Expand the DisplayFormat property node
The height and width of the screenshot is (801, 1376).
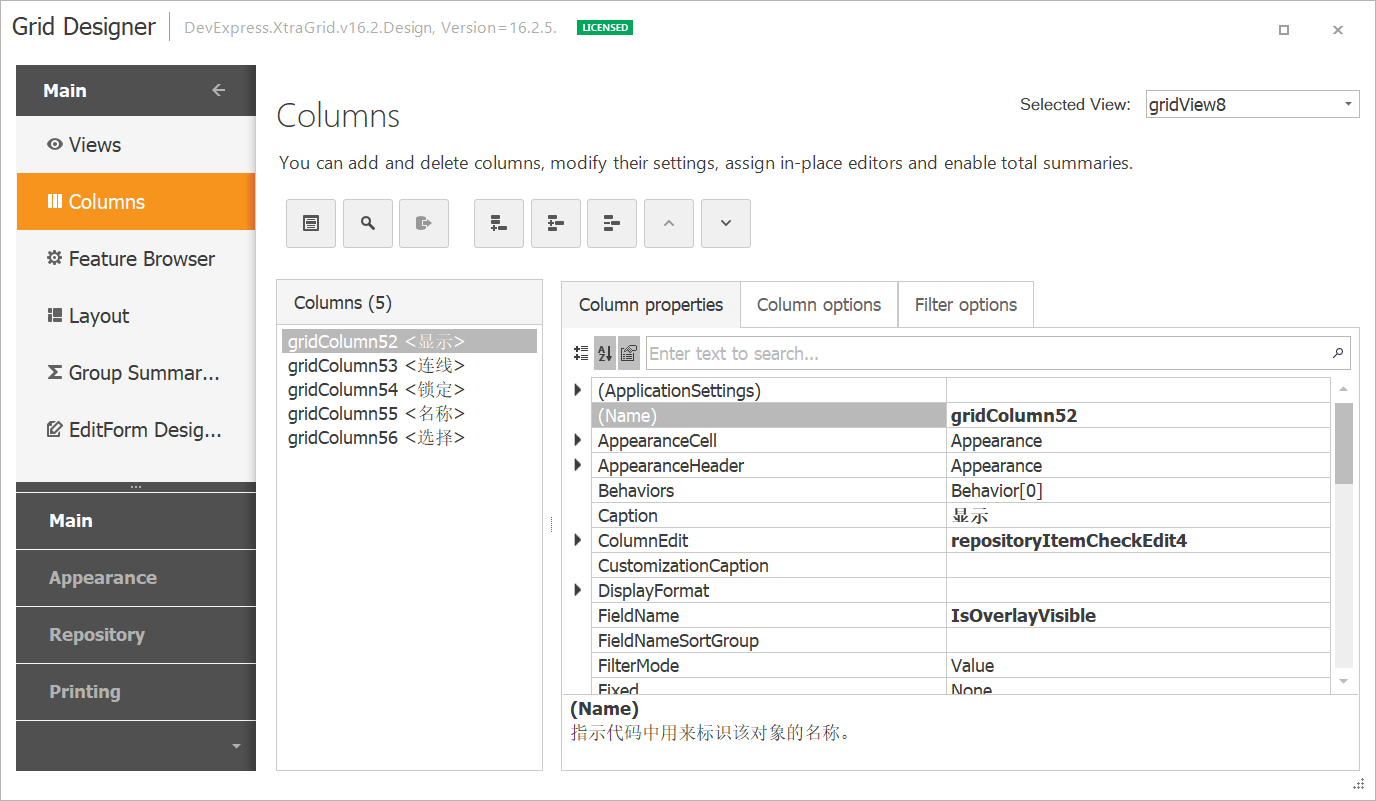point(578,590)
